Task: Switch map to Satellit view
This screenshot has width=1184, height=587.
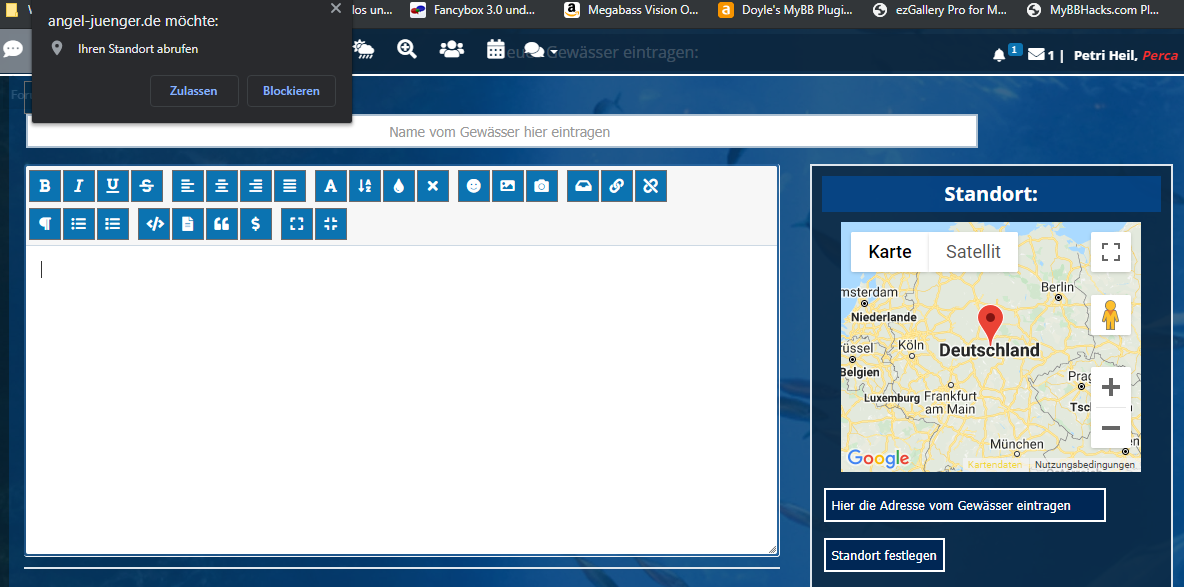Action: point(973,252)
